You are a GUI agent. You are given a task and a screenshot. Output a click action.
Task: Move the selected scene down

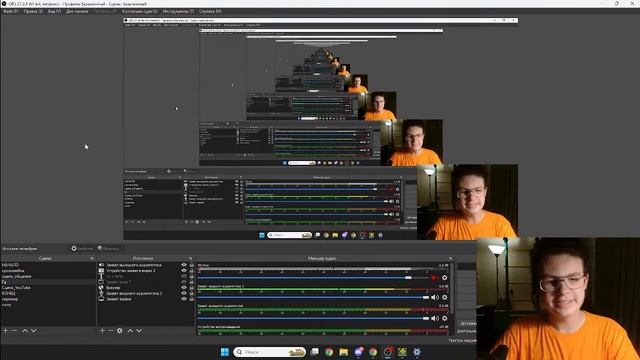tap(34, 331)
